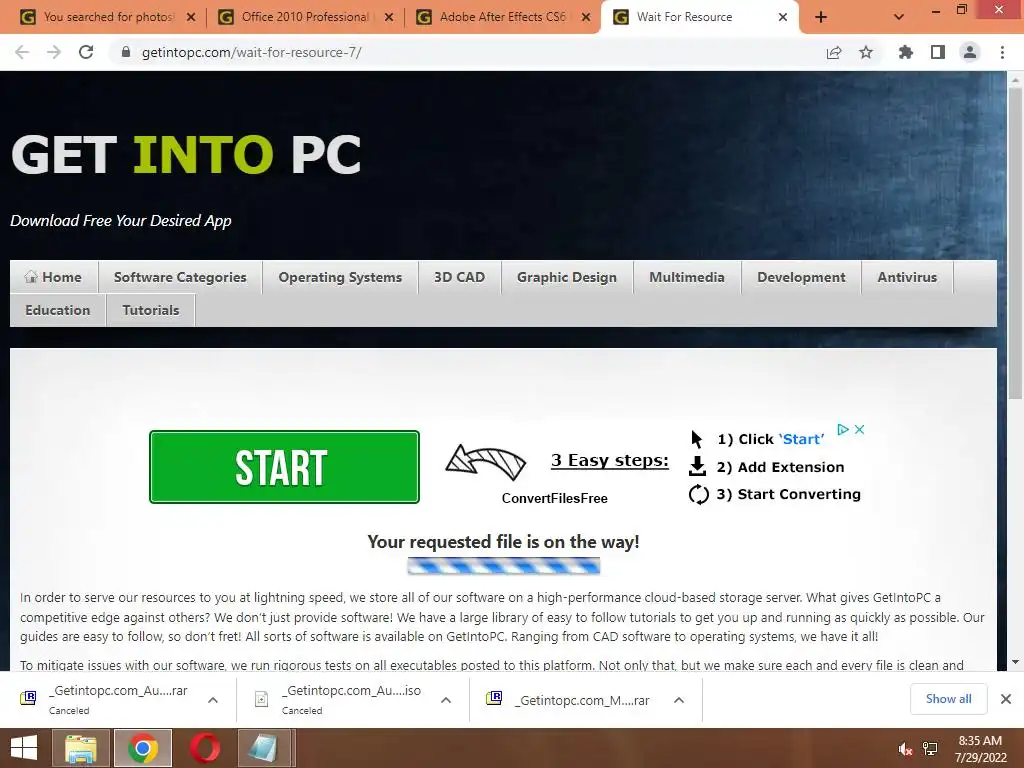Click Show all downloads button

coord(948,699)
